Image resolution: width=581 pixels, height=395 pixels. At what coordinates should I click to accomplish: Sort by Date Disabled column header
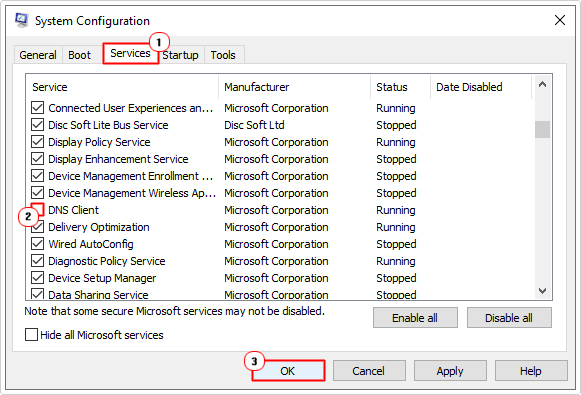point(481,87)
